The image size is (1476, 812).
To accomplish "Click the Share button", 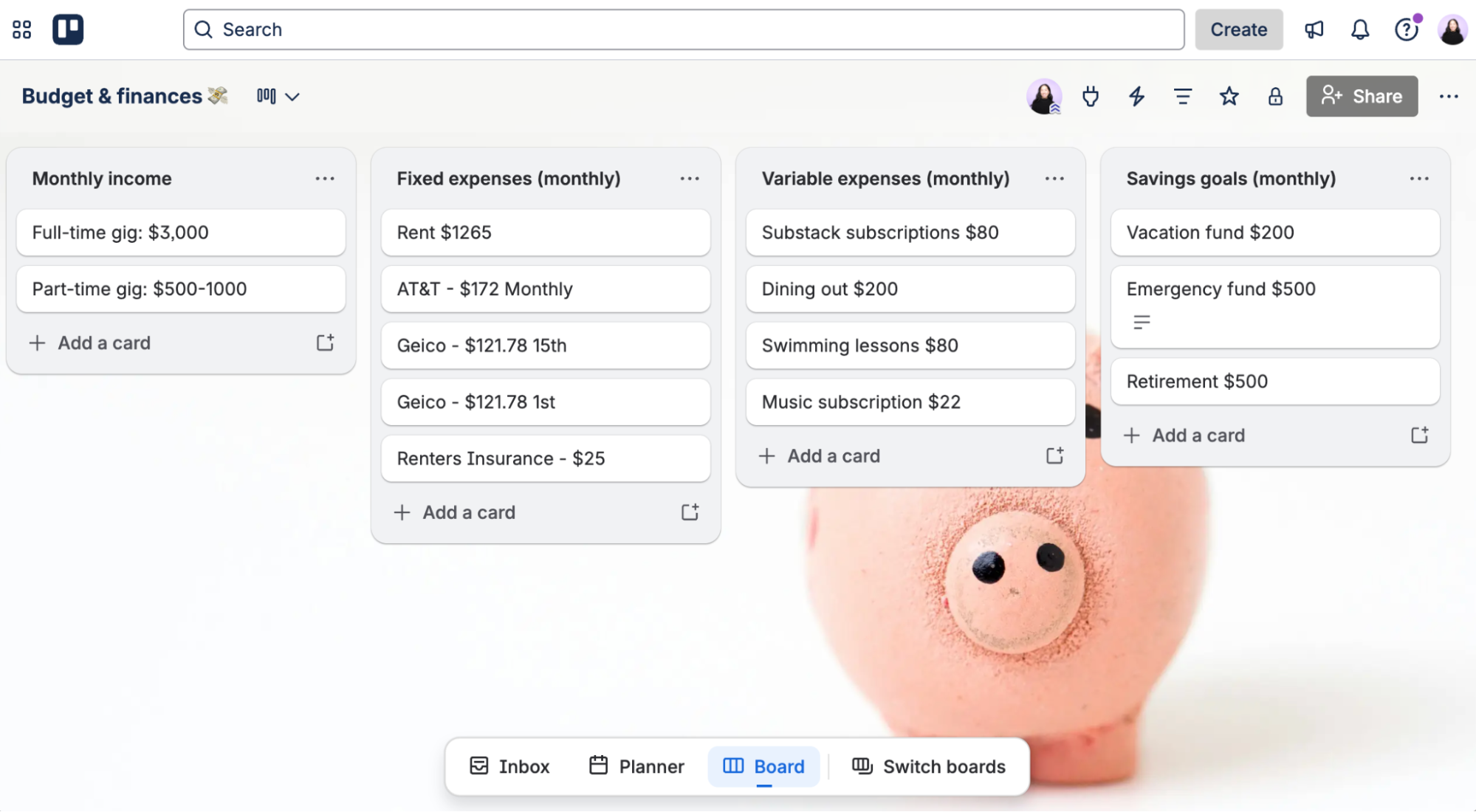I will tap(1362, 96).
